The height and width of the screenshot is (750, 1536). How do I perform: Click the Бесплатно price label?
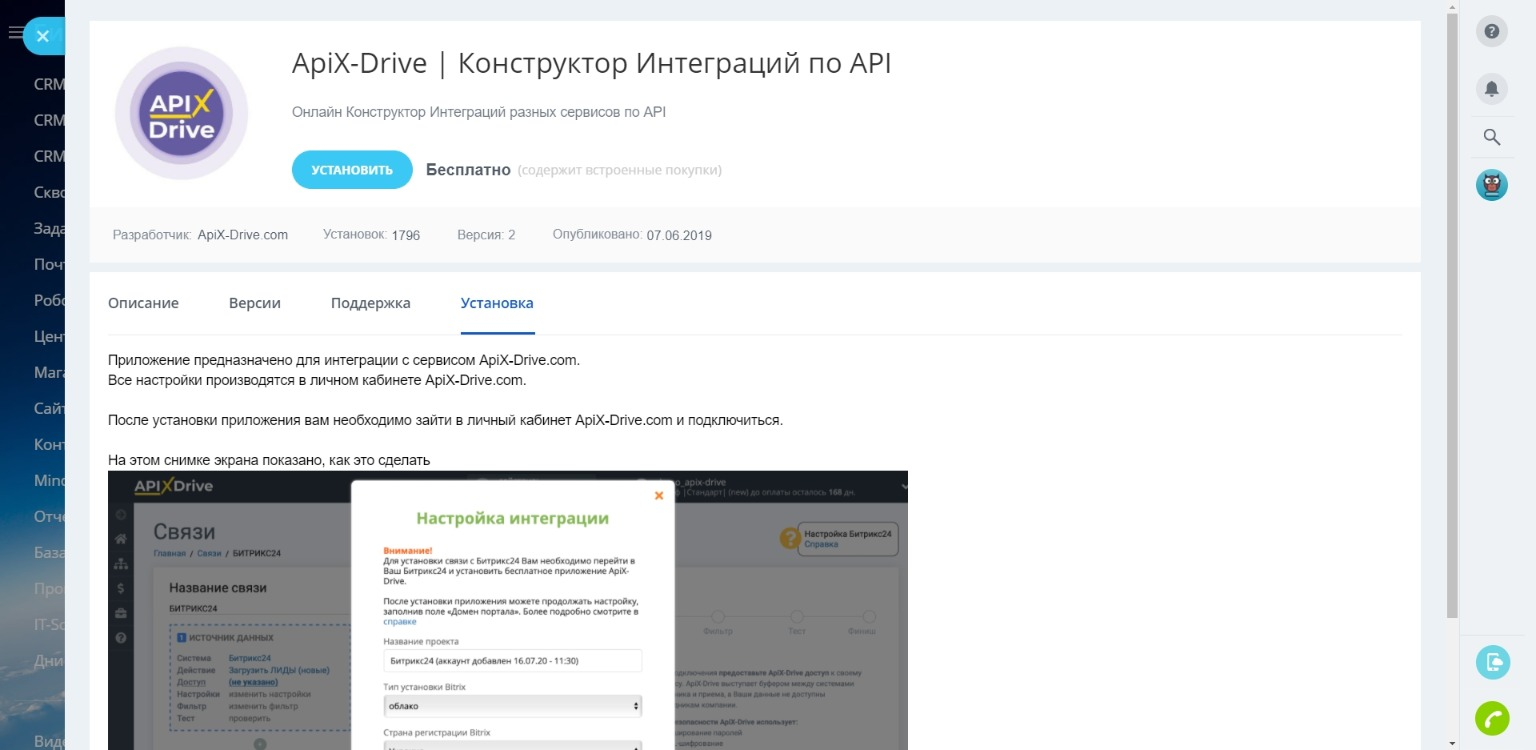(468, 170)
